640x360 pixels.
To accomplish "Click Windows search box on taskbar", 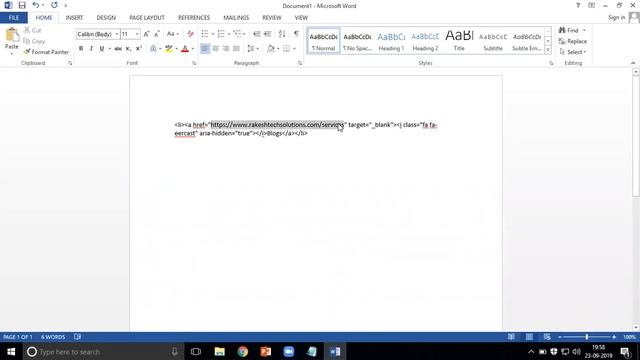I will [103, 351].
